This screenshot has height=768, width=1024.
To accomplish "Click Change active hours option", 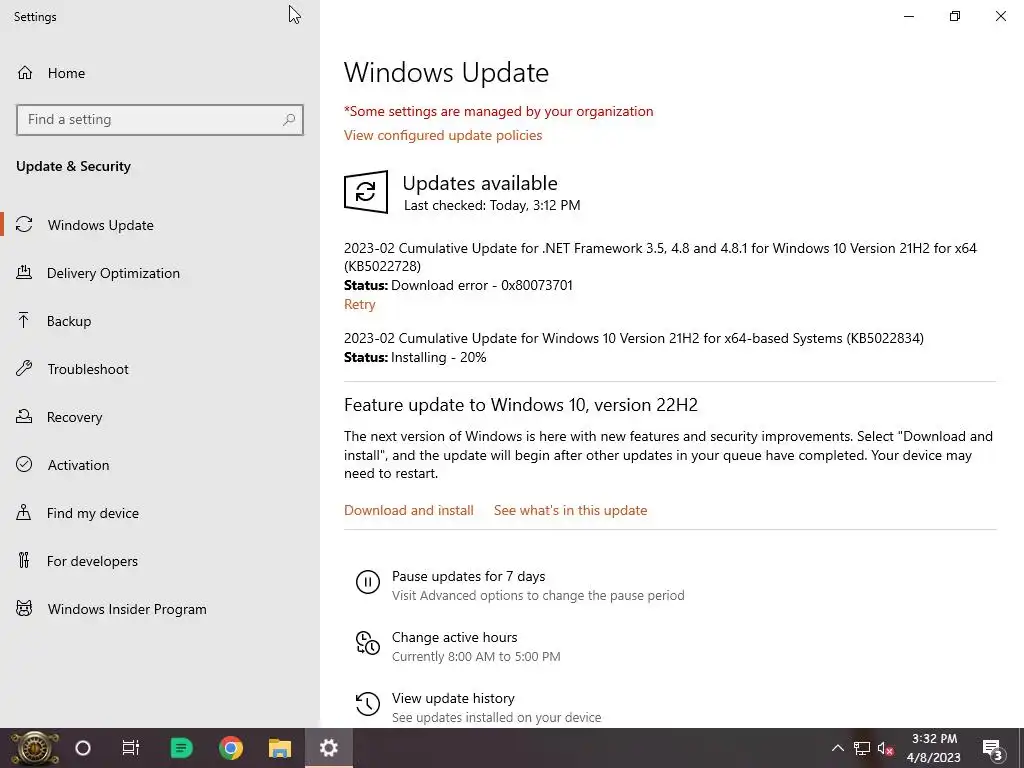I will click(x=455, y=637).
